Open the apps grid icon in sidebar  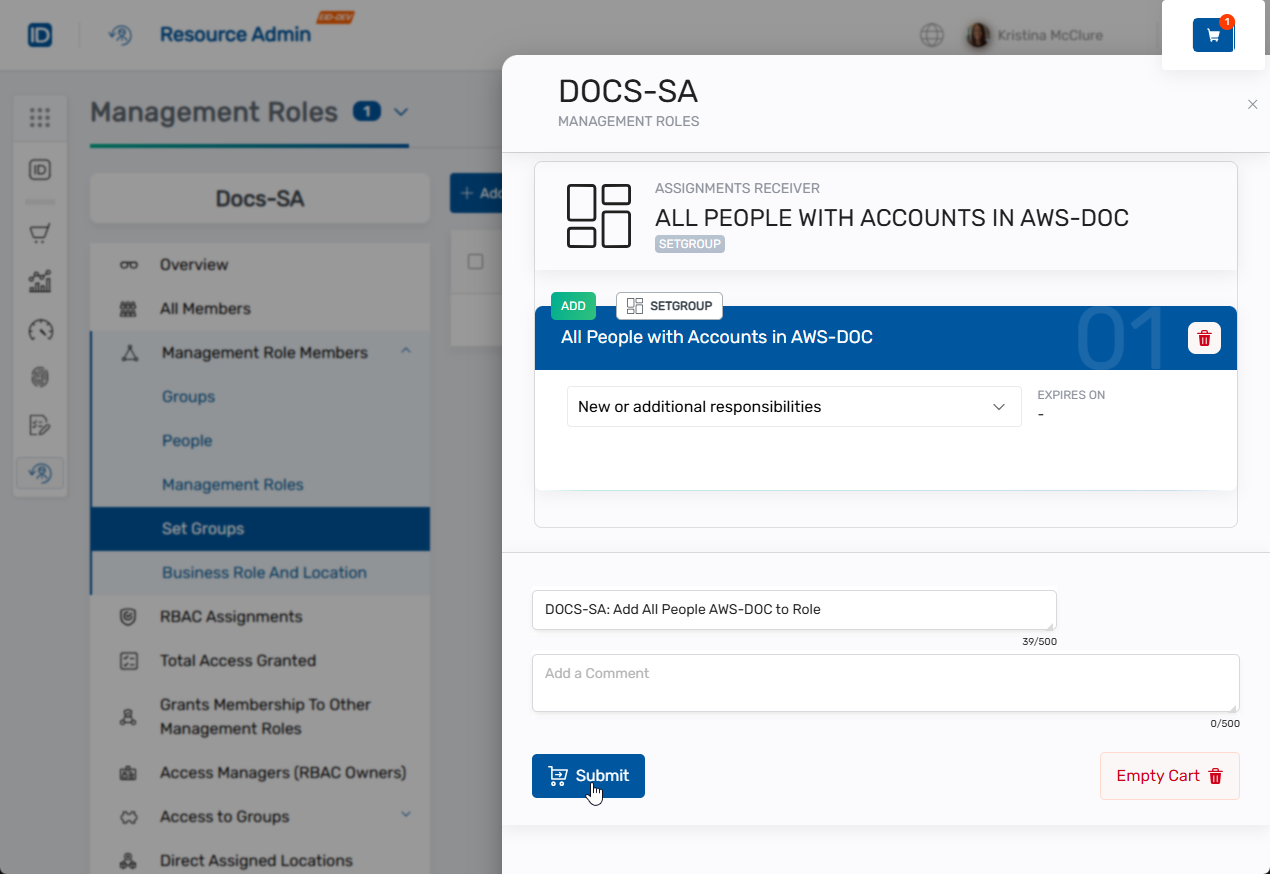40,118
